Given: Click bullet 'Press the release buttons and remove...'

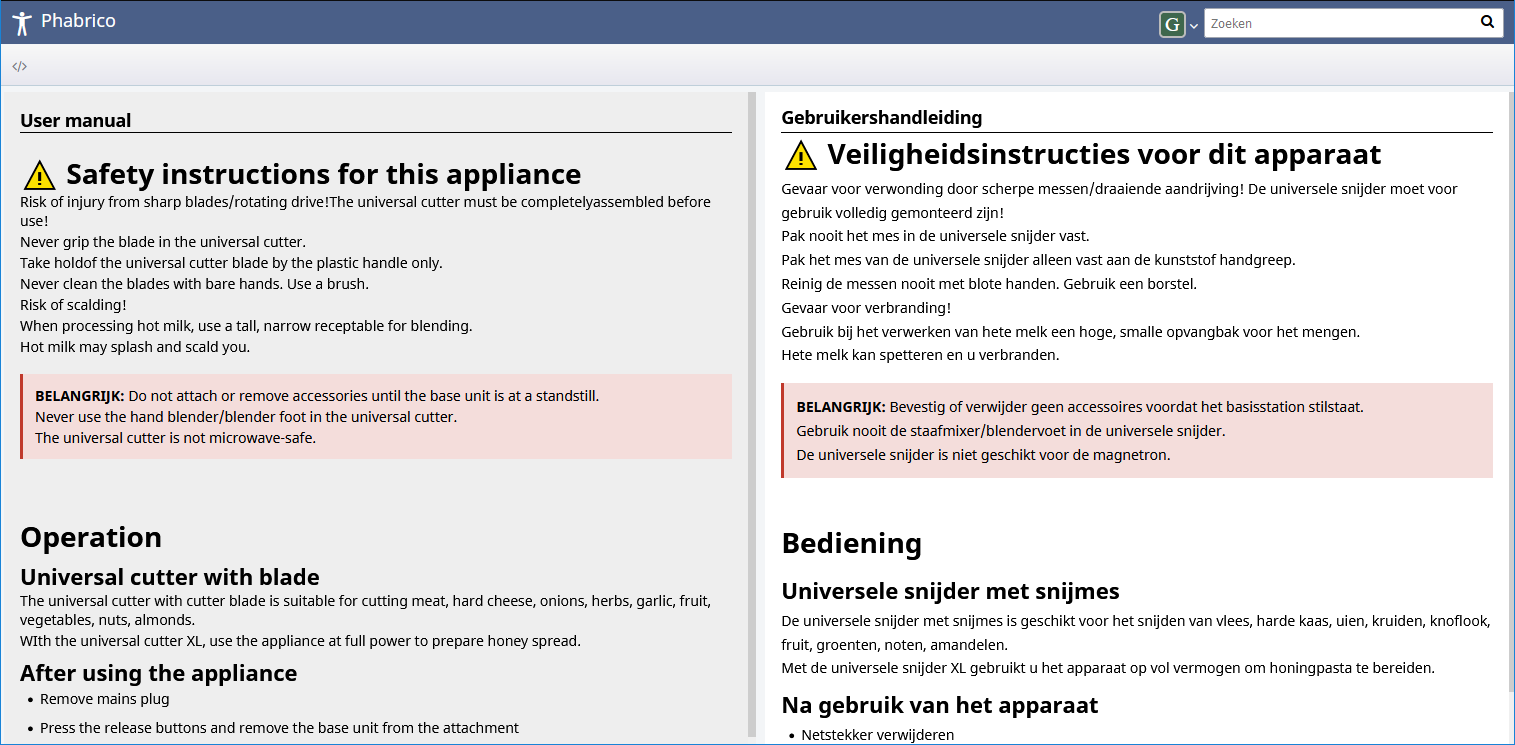Looking at the screenshot, I should 280,728.
